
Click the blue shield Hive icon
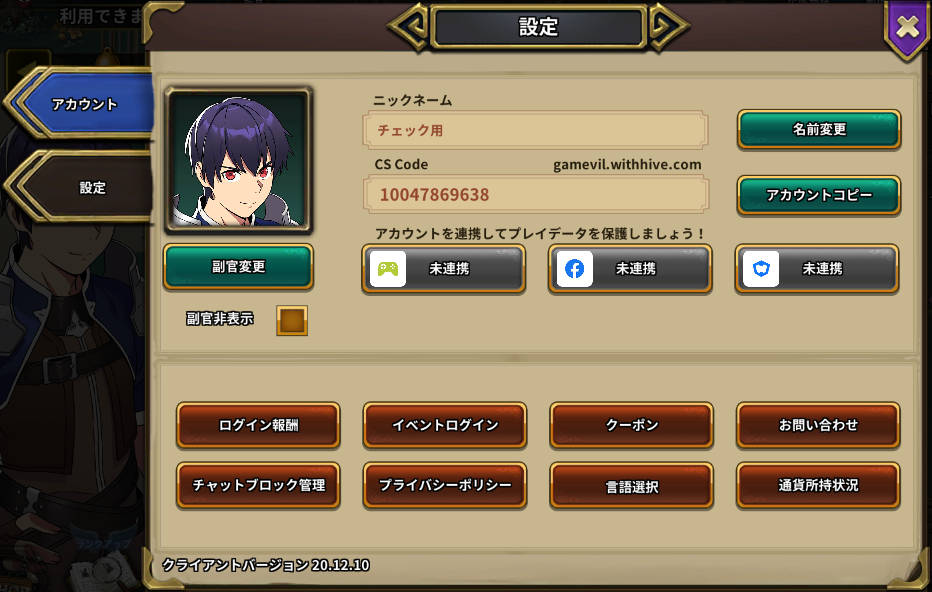pos(761,269)
